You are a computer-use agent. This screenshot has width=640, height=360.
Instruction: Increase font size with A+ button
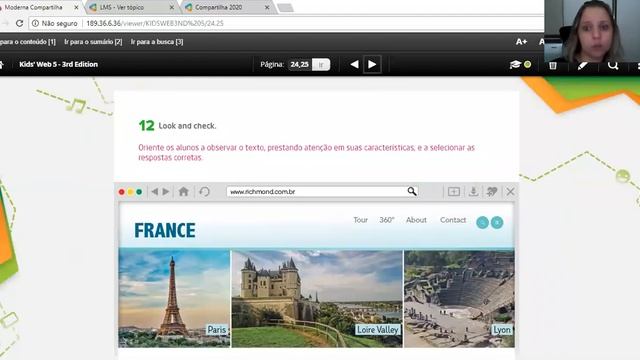click(521, 42)
